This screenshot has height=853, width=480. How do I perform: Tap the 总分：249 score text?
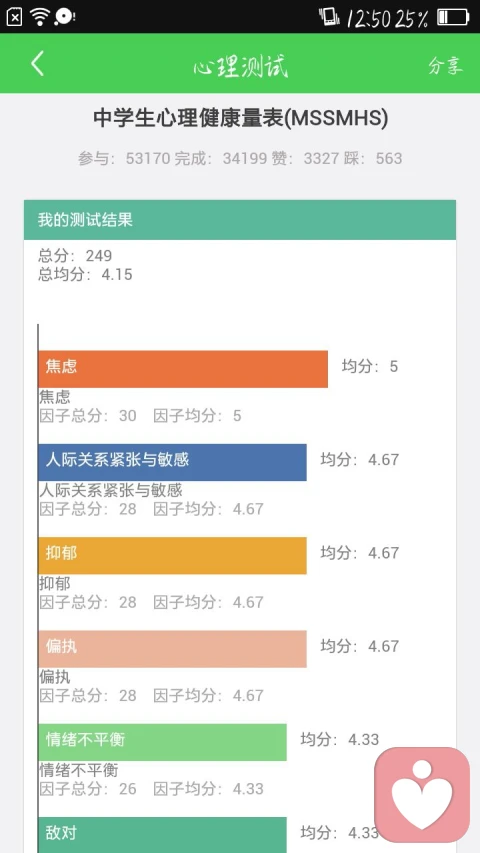pyautogui.click(x=75, y=255)
